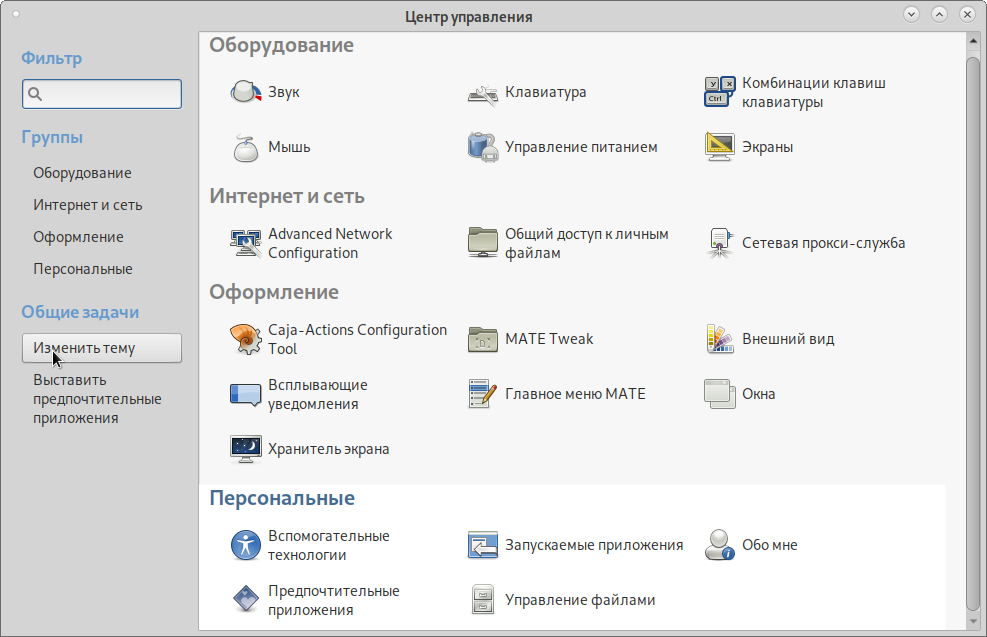Screen dimensions: 987x637
Task: Open the Звук sound settings icon
Action: [x=246, y=92]
